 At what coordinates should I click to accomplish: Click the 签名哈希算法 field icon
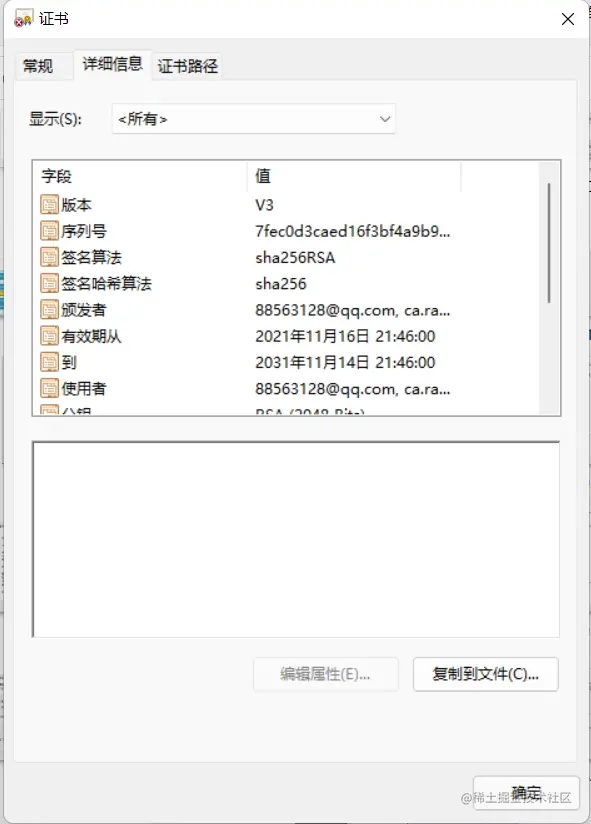pos(49,283)
